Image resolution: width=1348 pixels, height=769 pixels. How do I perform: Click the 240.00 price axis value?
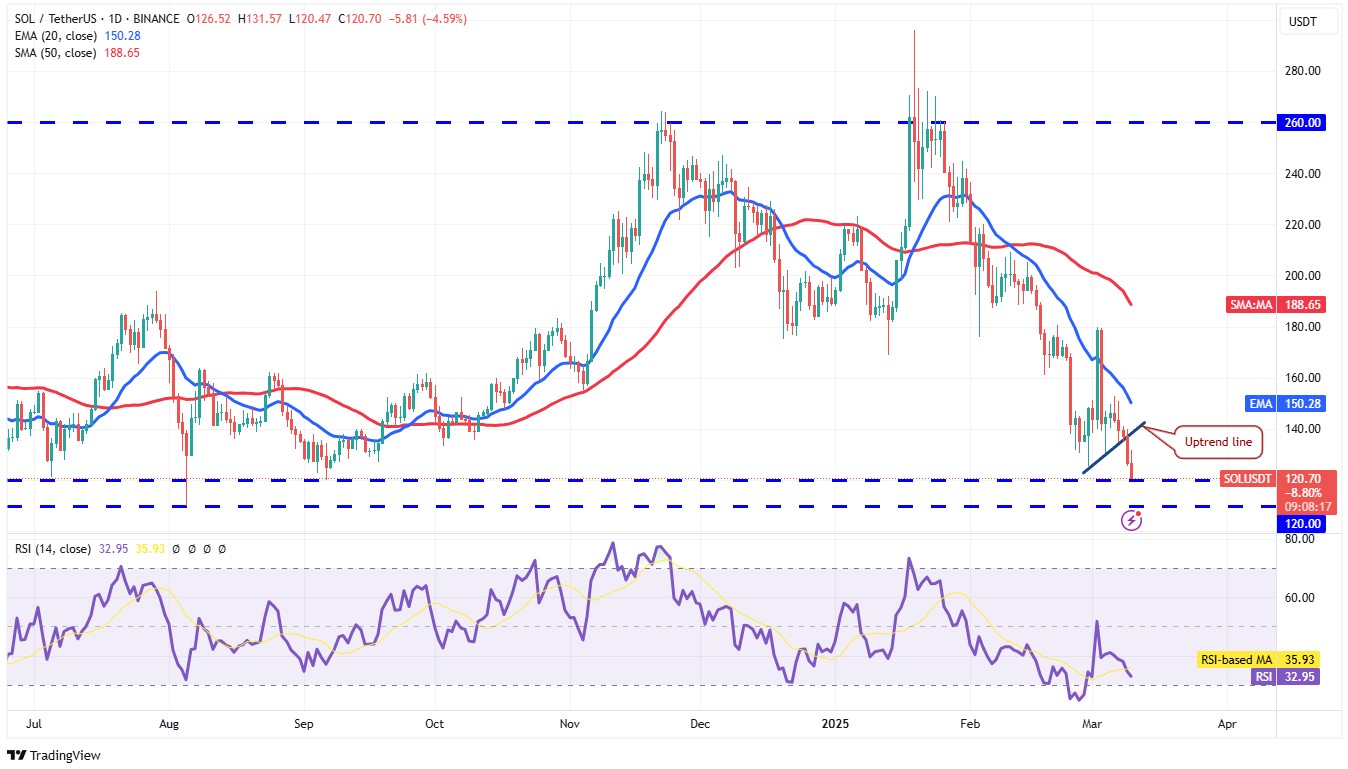point(1302,173)
